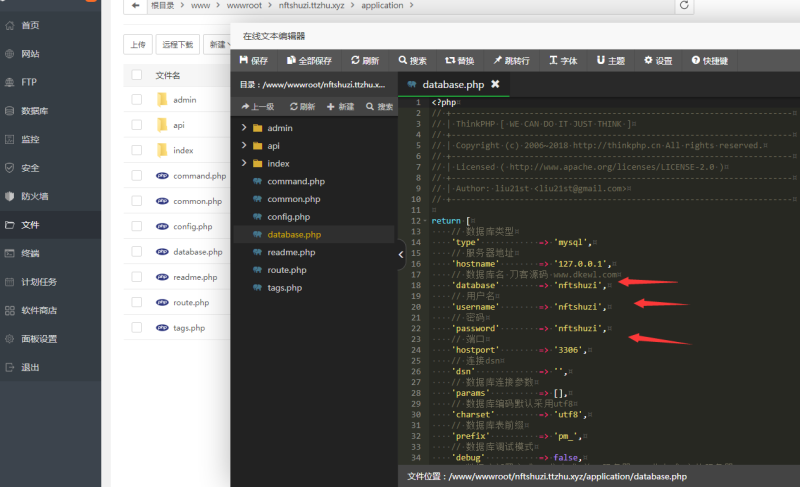Image resolution: width=800 pixels, height=487 pixels.
Task: Click the refresh icon beside path bar
Action: (684, 6)
